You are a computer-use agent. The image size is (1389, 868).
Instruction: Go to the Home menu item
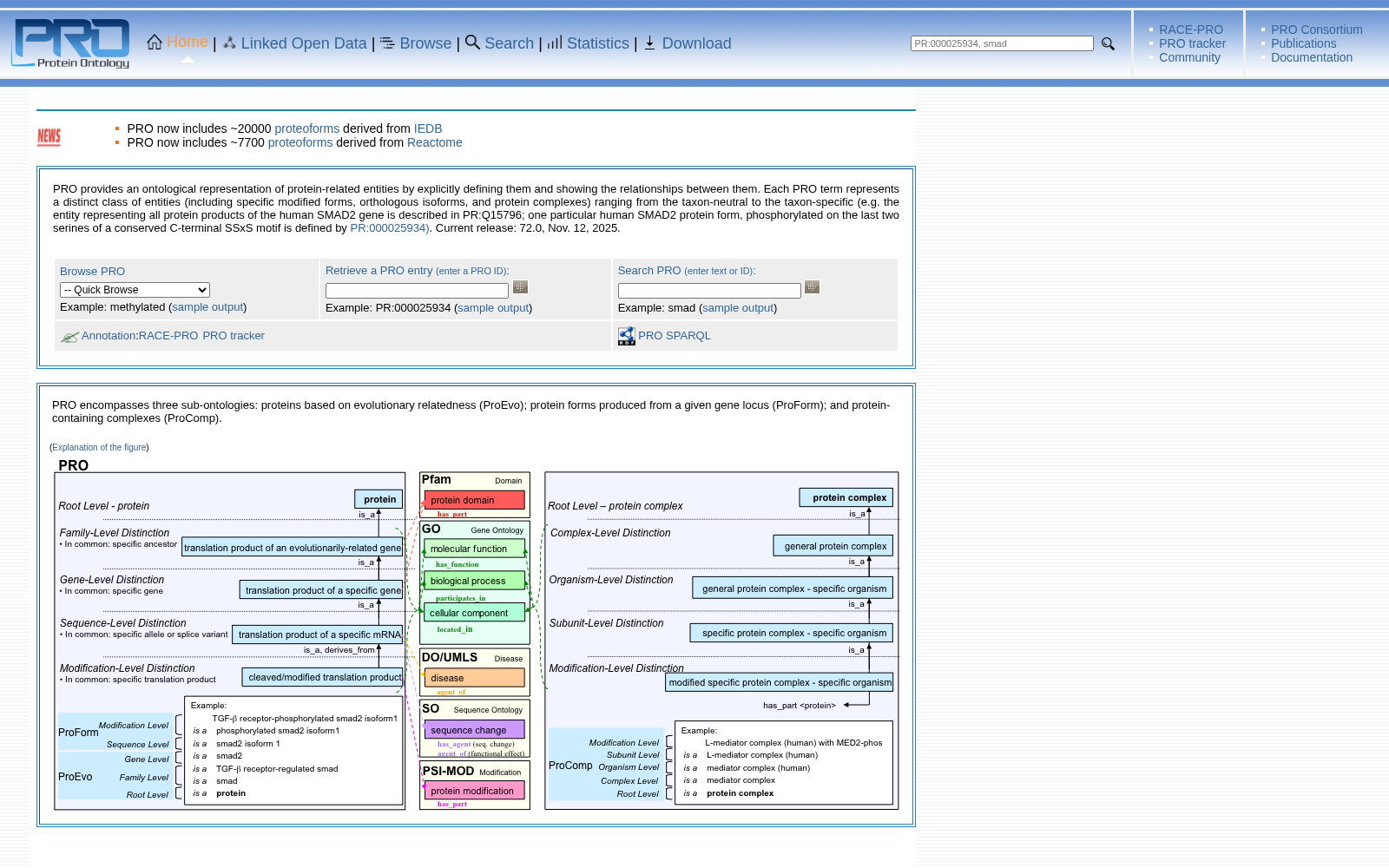(x=188, y=42)
